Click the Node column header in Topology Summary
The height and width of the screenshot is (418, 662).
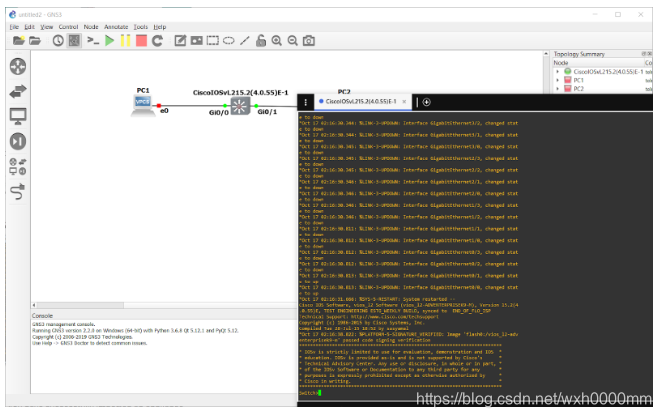coord(598,63)
